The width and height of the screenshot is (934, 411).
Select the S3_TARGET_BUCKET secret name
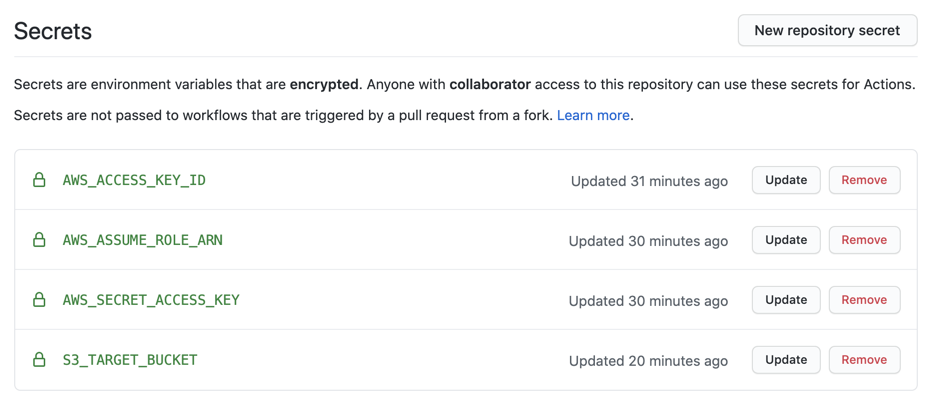click(130, 360)
